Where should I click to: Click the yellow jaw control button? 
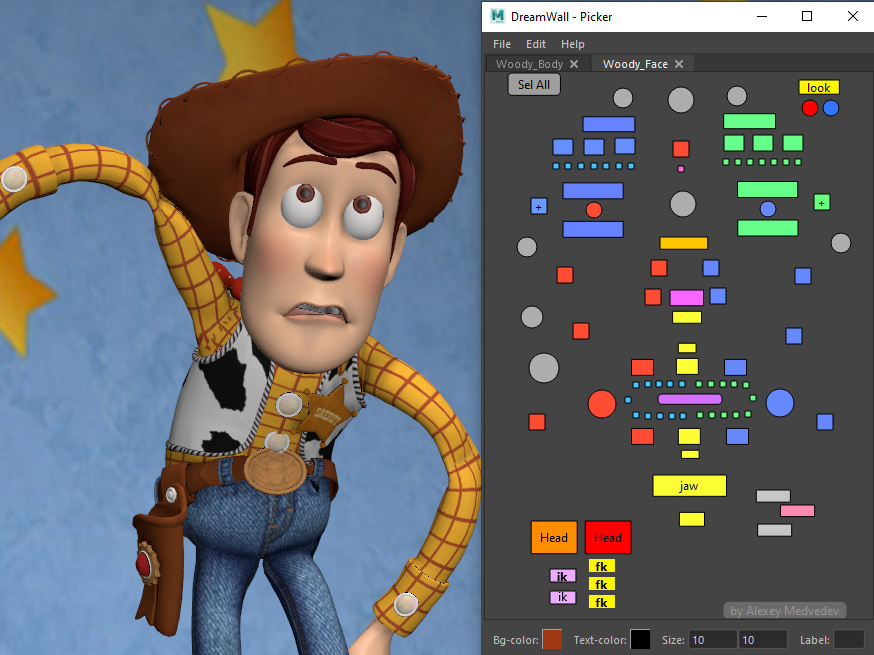click(x=690, y=486)
